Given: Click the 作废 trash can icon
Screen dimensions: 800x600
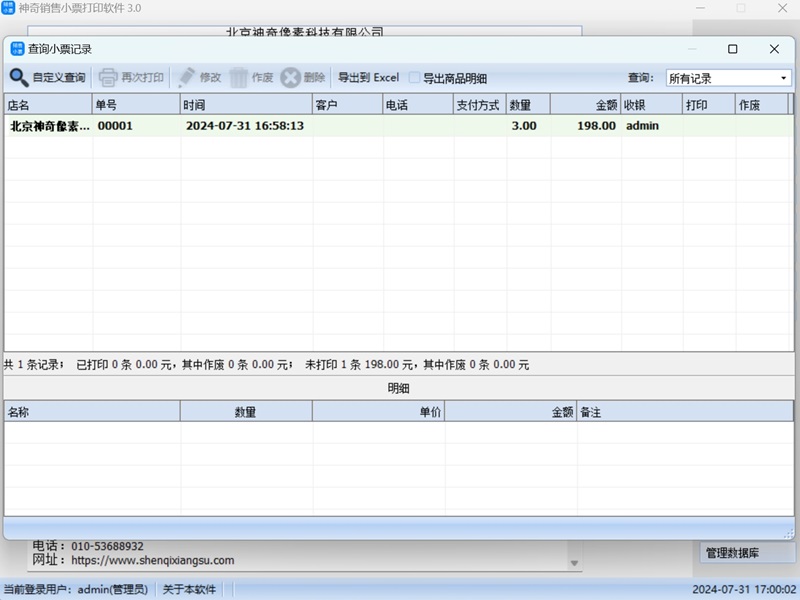Looking at the screenshot, I should coord(239,77).
